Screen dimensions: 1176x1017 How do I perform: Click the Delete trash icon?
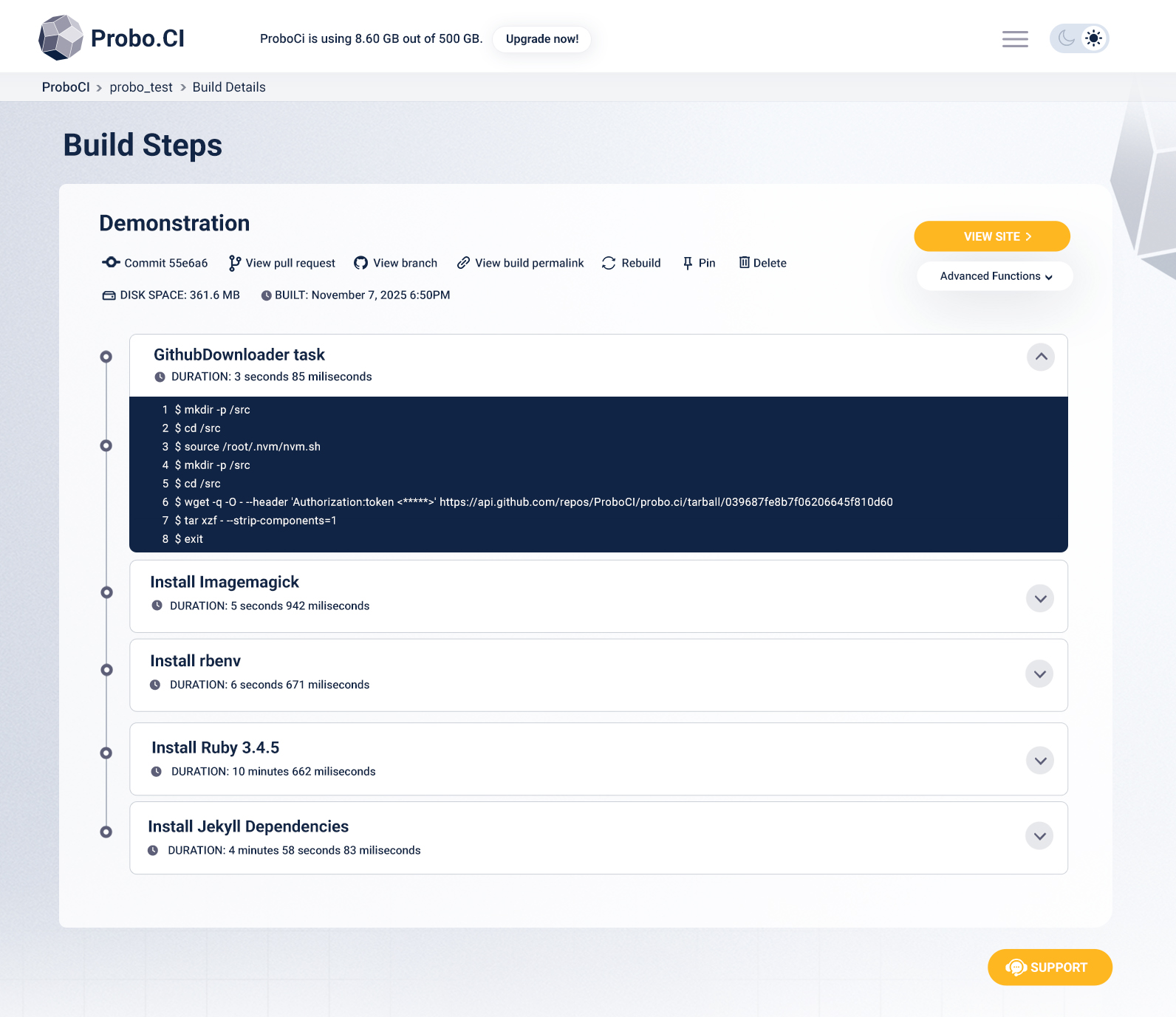(745, 262)
